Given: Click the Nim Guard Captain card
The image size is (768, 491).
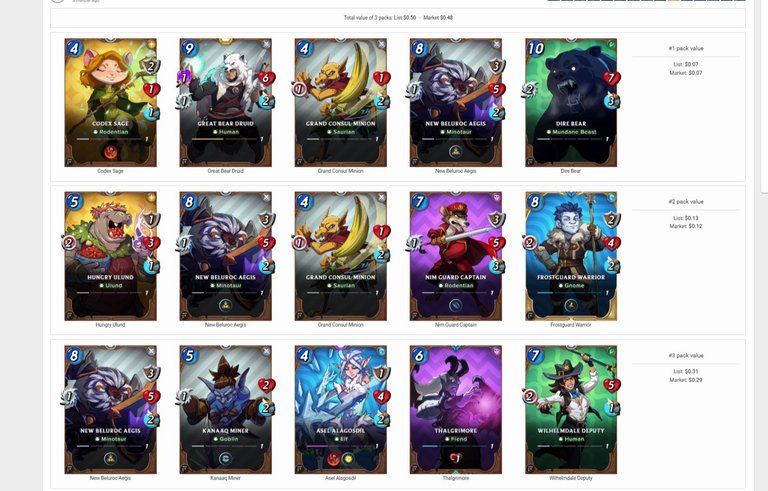Looking at the screenshot, I should coord(456,256).
